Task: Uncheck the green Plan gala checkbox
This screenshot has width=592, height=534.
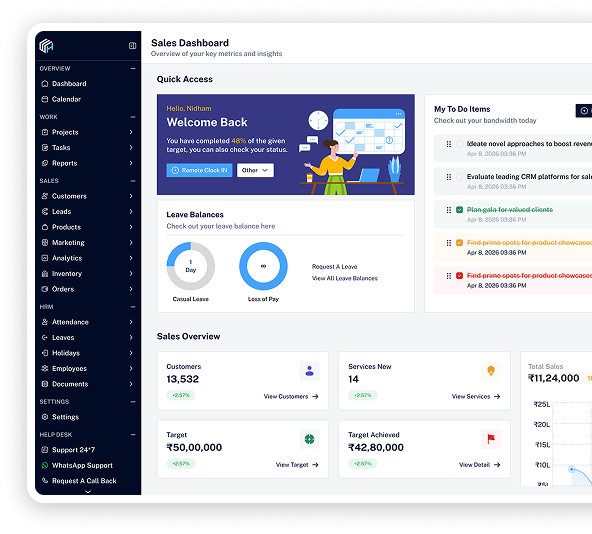Action: pyautogui.click(x=459, y=210)
